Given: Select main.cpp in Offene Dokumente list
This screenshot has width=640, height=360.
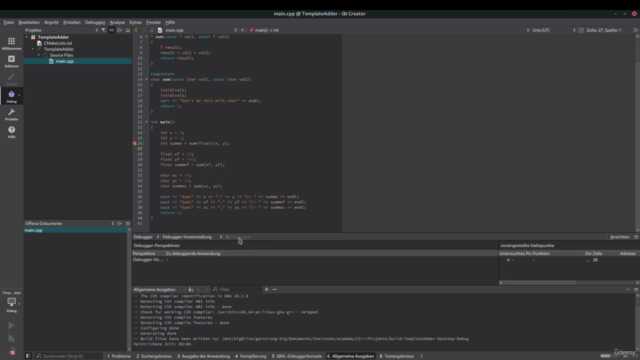Looking at the screenshot, I should click(x=76, y=230).
